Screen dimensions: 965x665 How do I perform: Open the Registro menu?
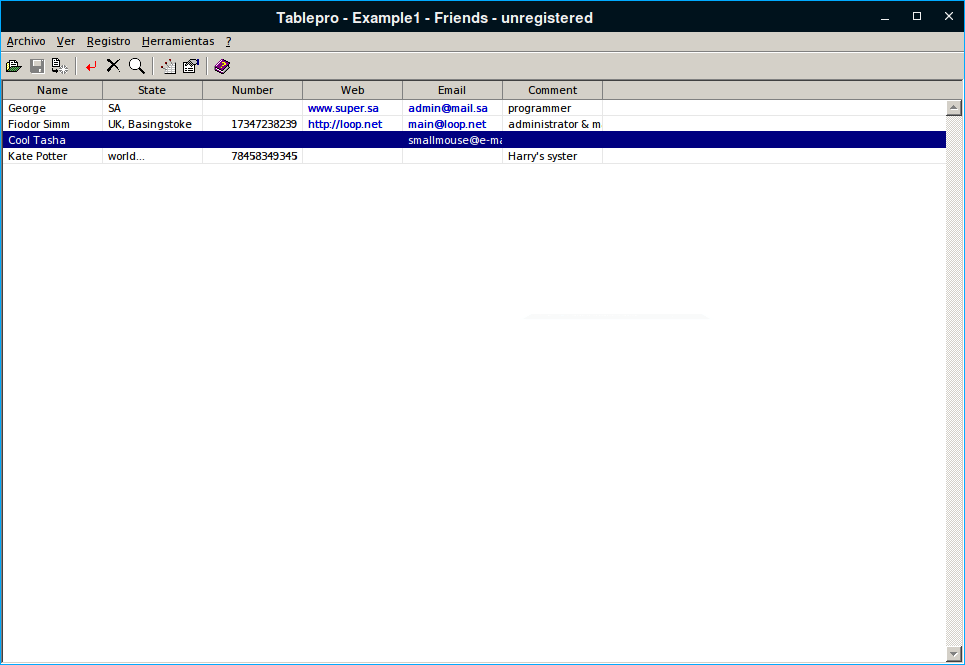[x=108, y=41]
